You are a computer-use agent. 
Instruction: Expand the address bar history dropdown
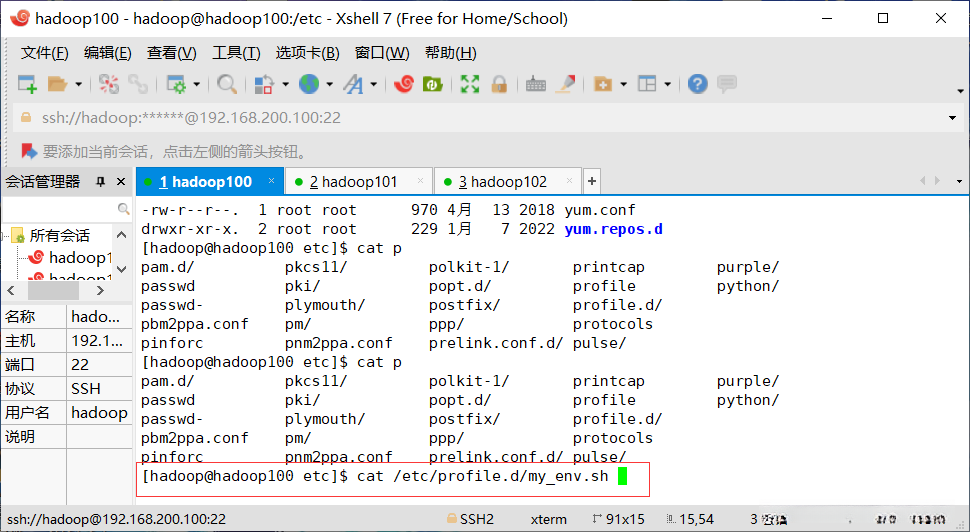(x=952, y=118)
